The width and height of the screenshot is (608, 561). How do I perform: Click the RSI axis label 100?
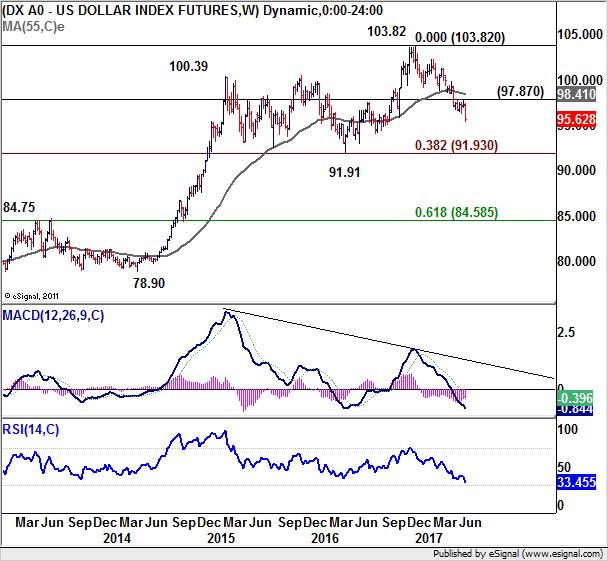568,429
